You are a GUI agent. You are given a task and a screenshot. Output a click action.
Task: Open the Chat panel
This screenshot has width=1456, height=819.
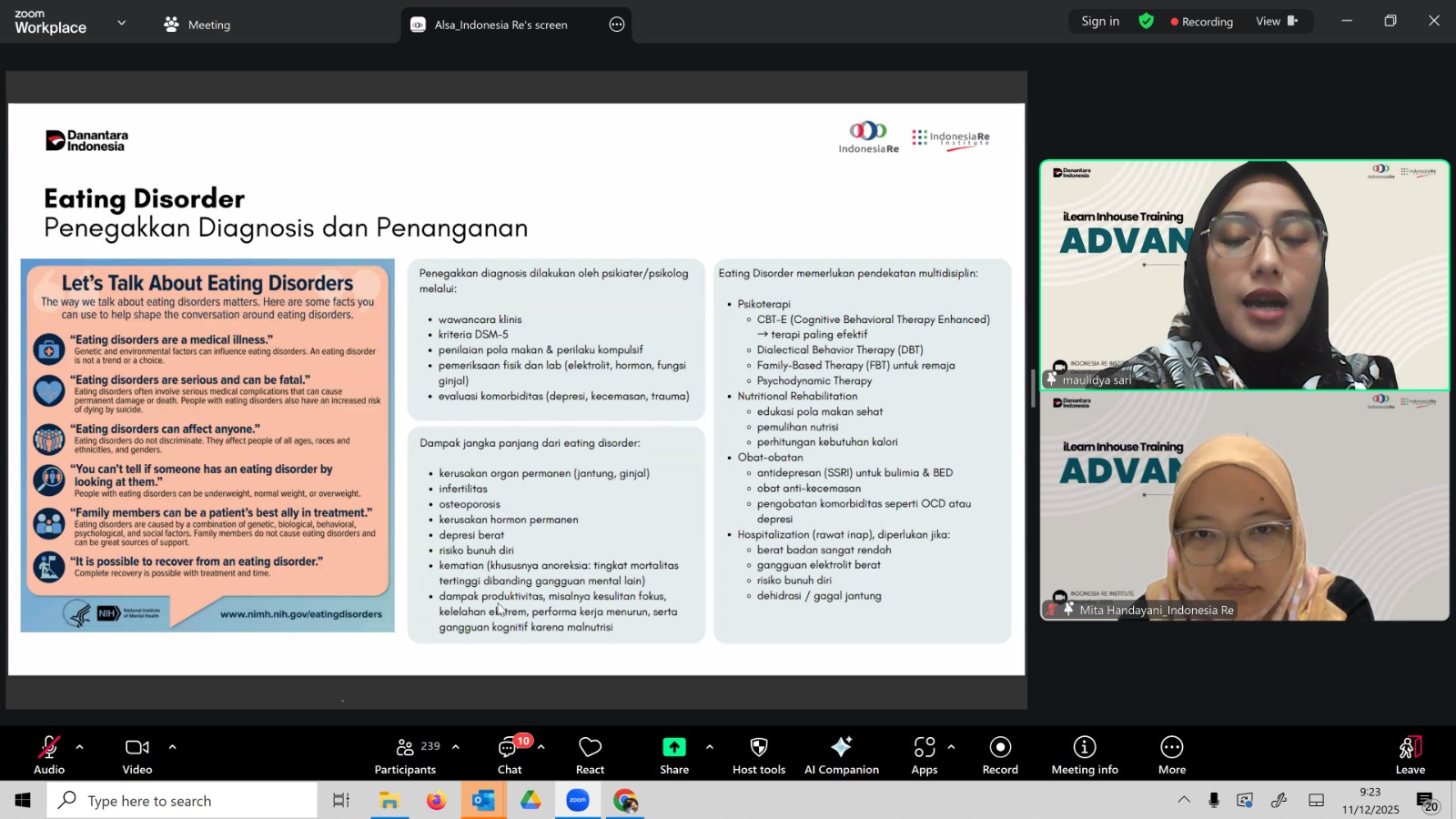coord(509,754)
